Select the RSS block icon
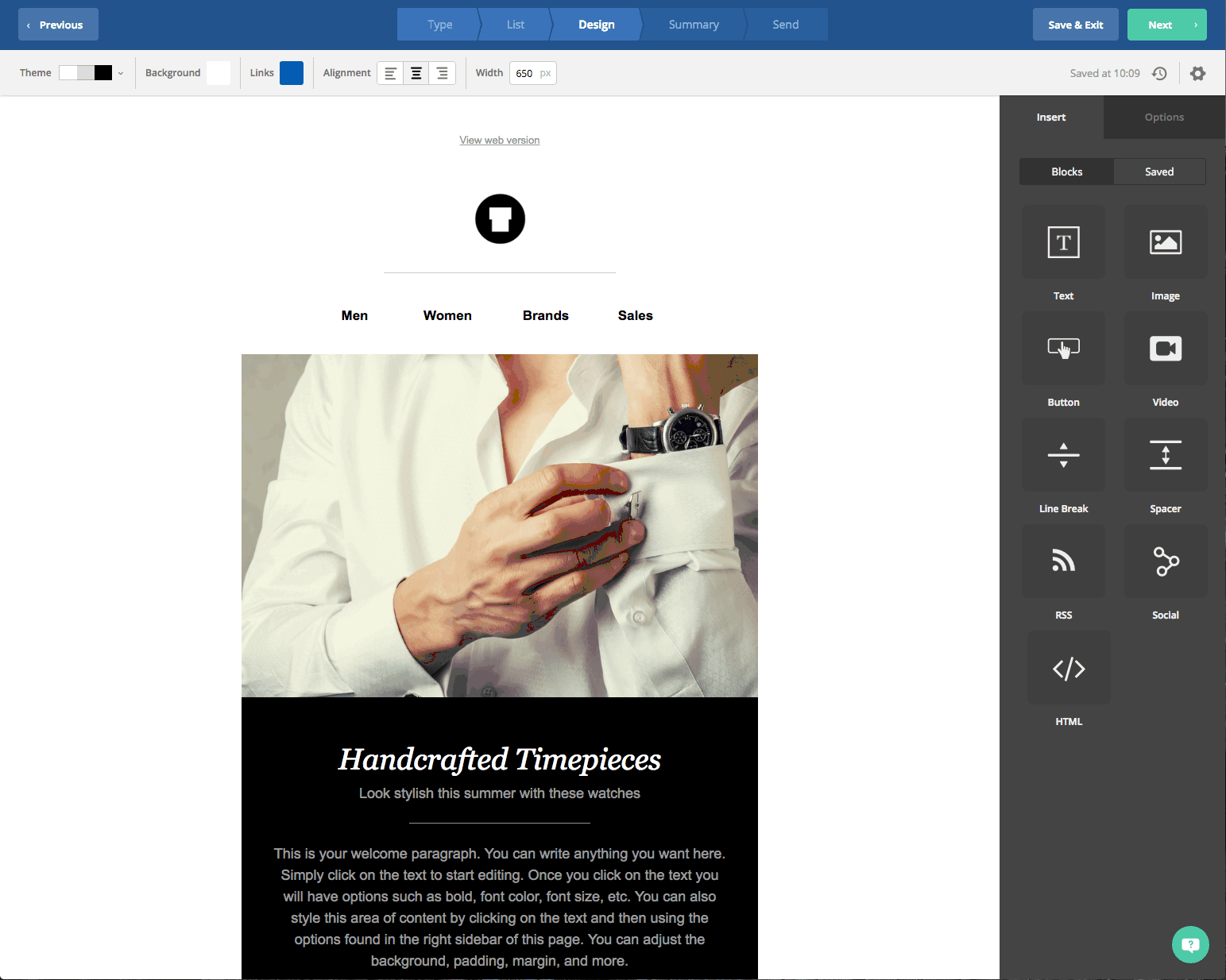The width and height of the screenshot is (1226, 980). 1063,561
